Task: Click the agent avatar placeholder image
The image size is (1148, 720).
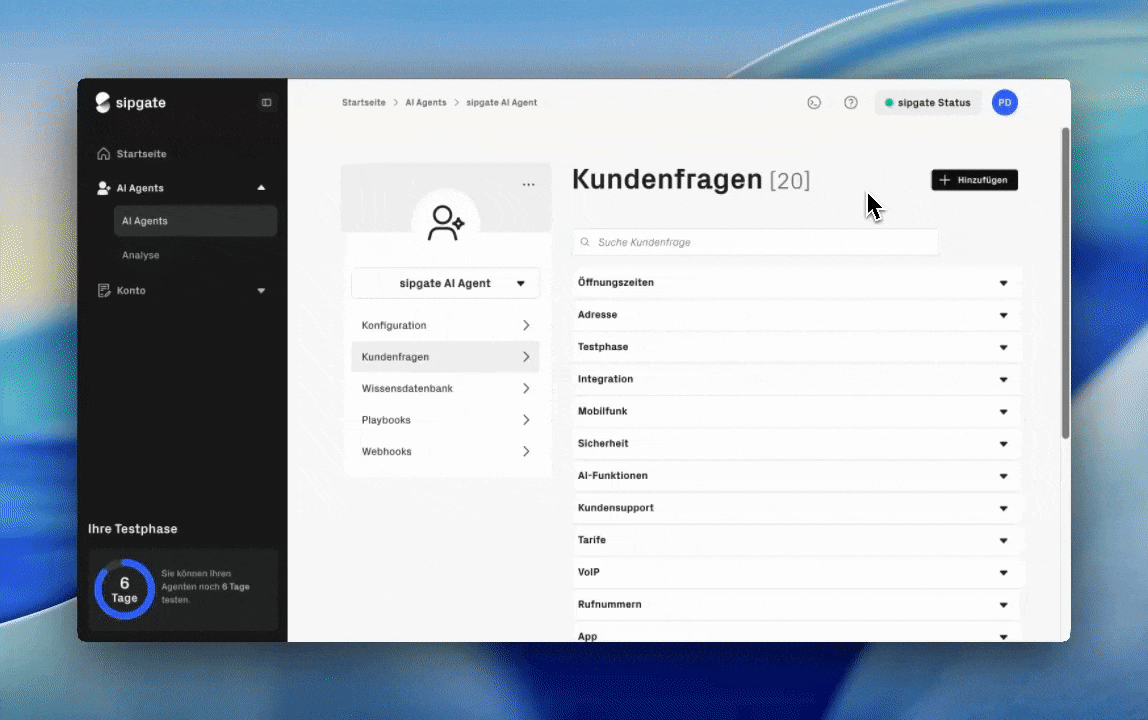Action: 445,223
